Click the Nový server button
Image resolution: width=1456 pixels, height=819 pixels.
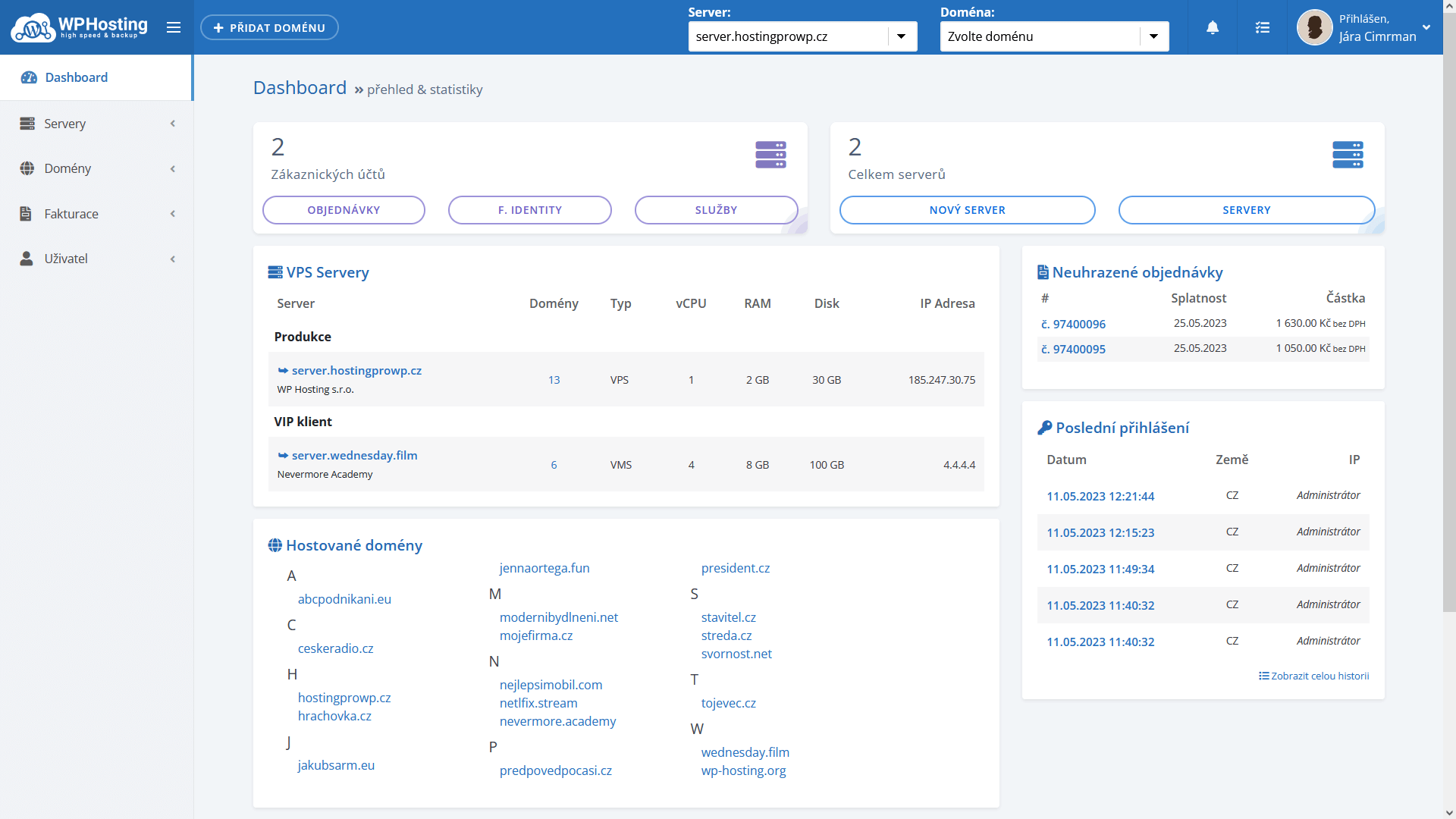[x=967, y=210]
